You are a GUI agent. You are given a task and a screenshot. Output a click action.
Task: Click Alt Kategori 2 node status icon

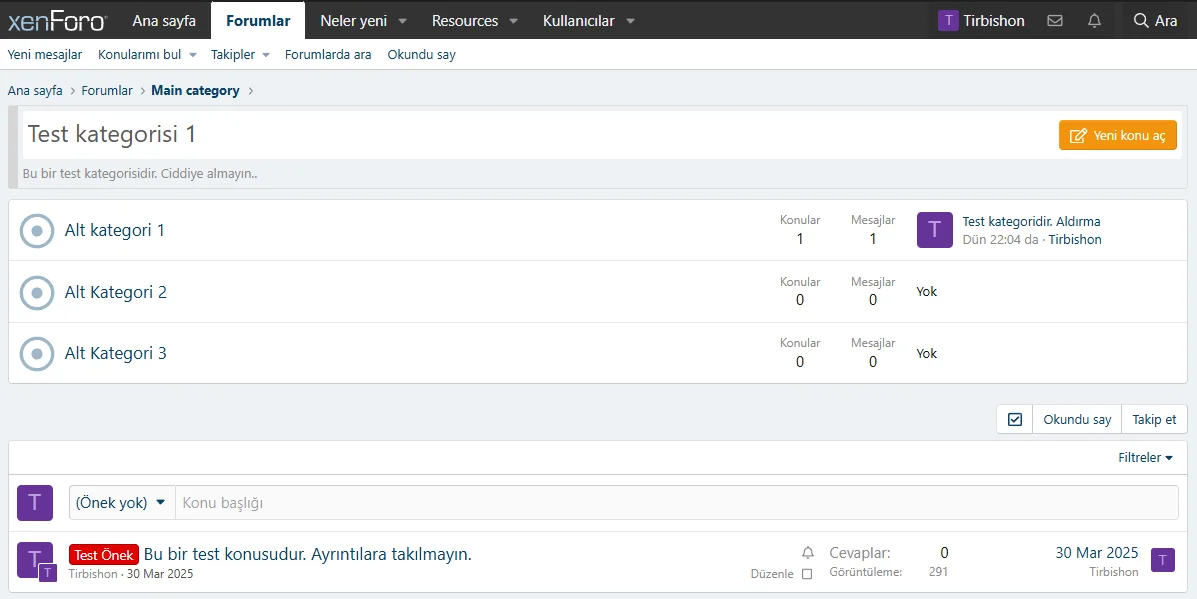coord(37,292)
